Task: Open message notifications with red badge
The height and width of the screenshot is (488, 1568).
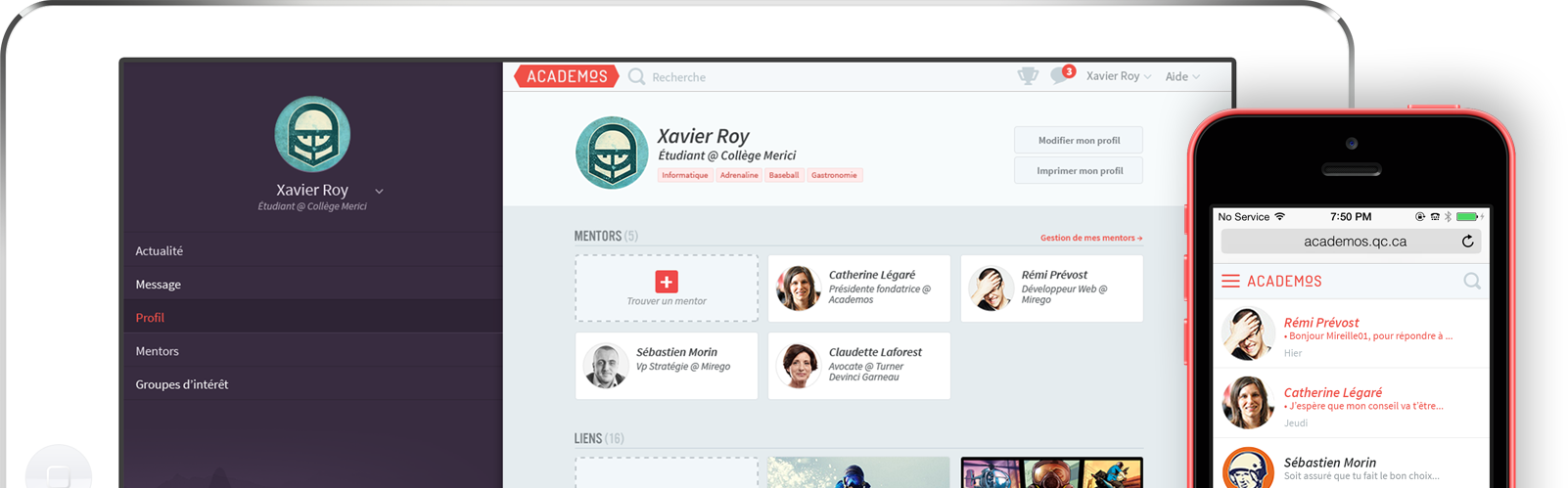Action: point(1061,75)
